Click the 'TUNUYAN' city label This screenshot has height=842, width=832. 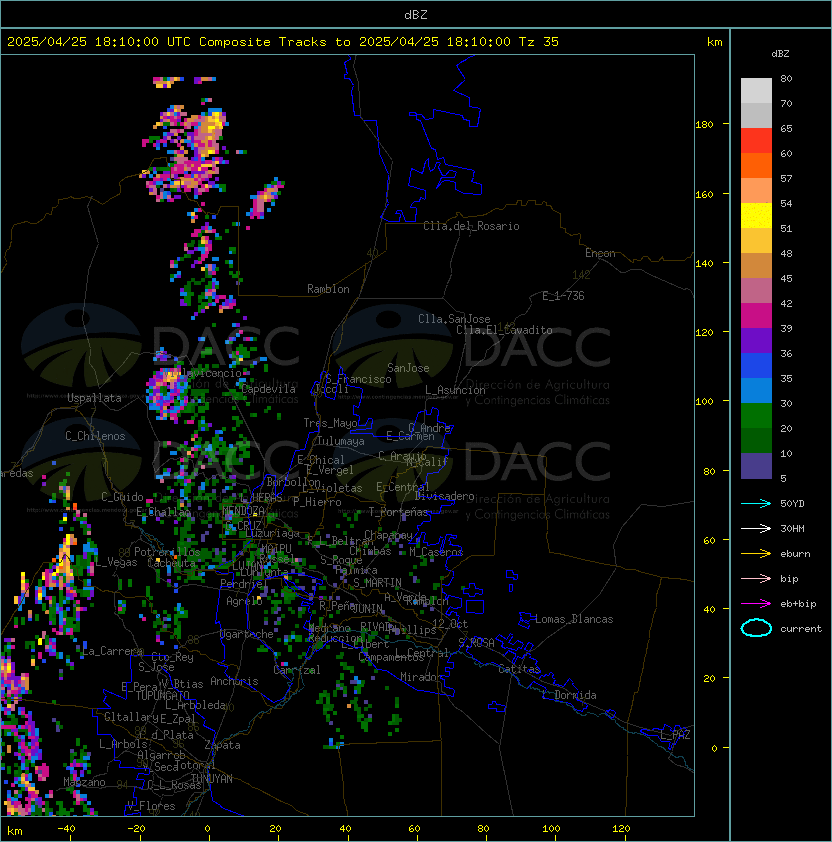[212, 779]
